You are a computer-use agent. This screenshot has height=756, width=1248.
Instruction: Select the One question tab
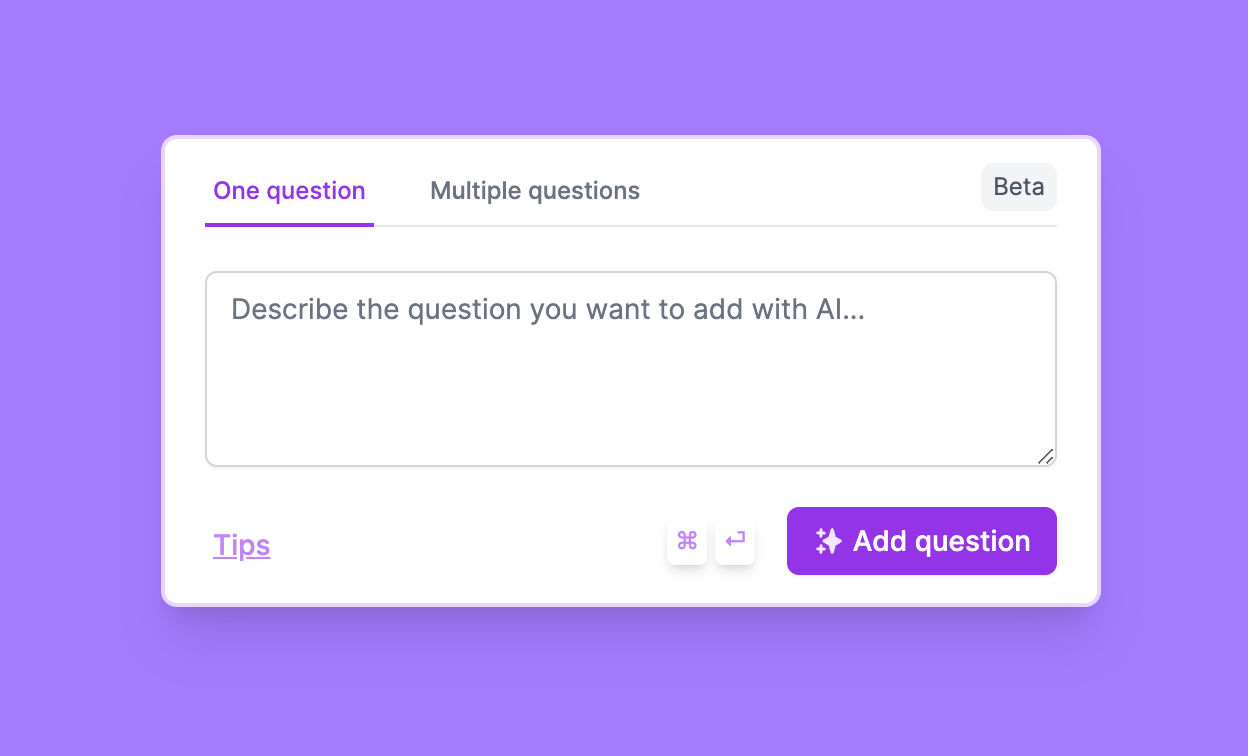pyautogui.click(x=288, y=190)
